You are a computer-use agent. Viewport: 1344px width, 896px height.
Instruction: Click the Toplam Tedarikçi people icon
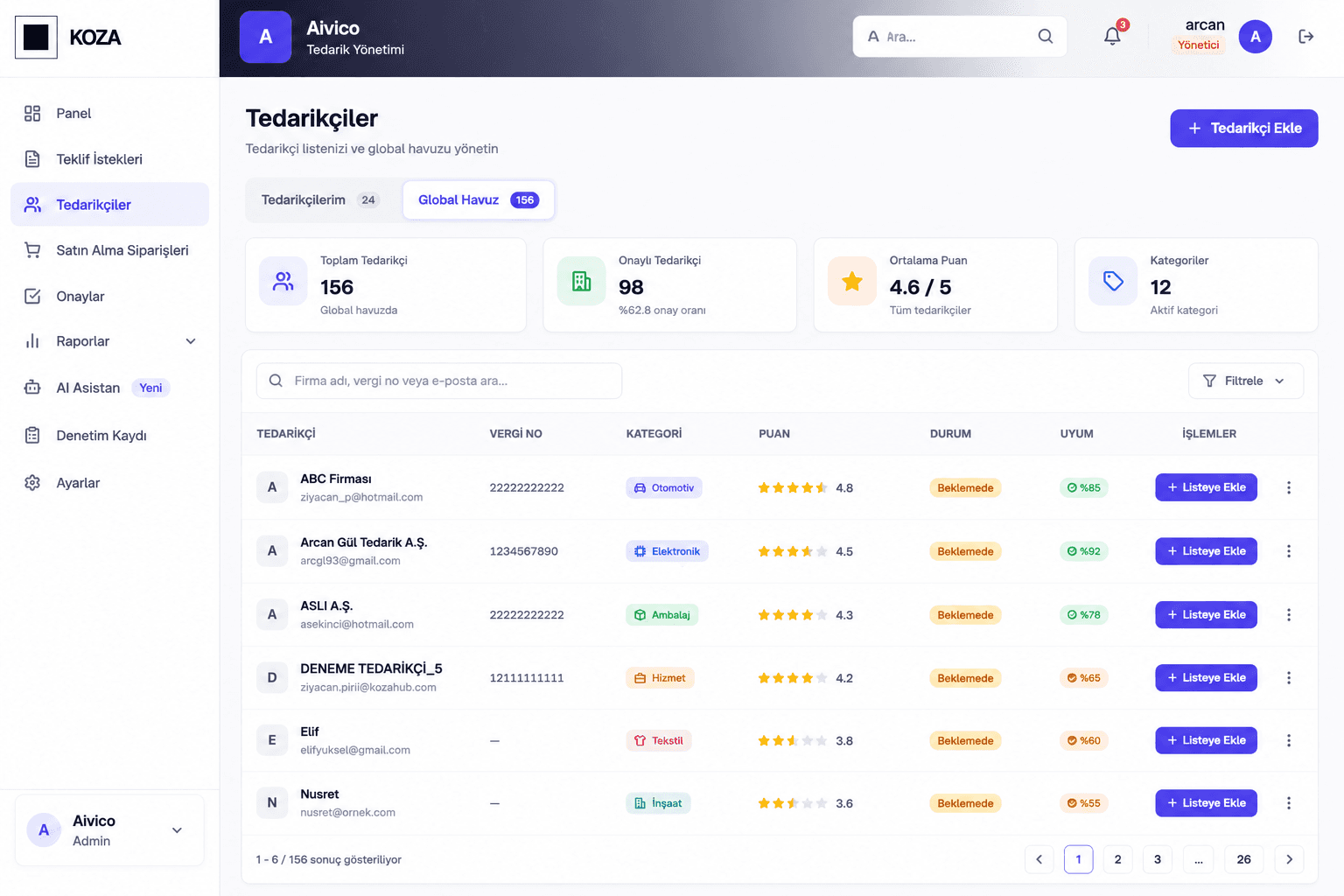[x=283, y=281]
